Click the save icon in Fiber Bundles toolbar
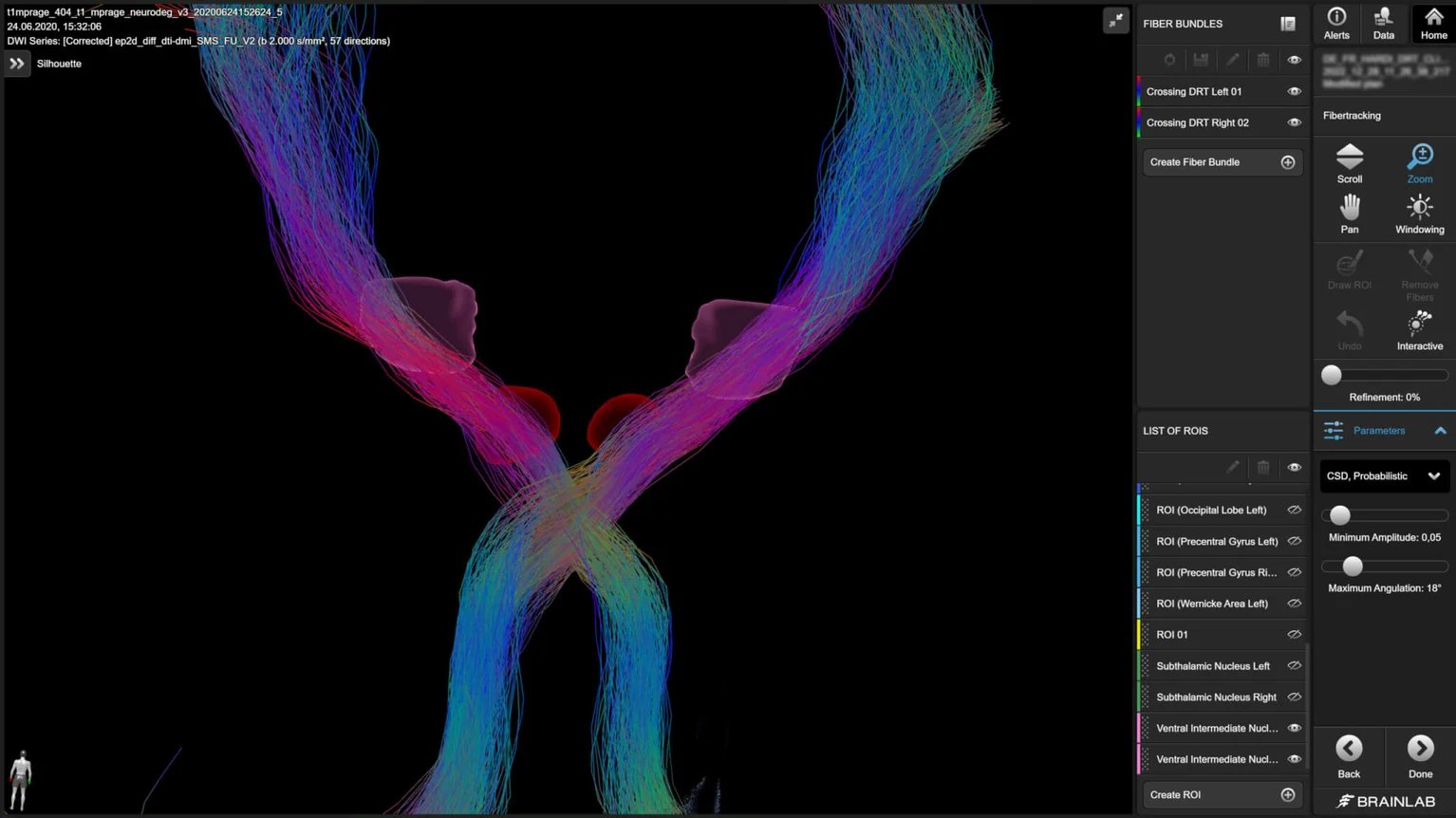Screen dimensions: 1456x818 click(1201, 60)
